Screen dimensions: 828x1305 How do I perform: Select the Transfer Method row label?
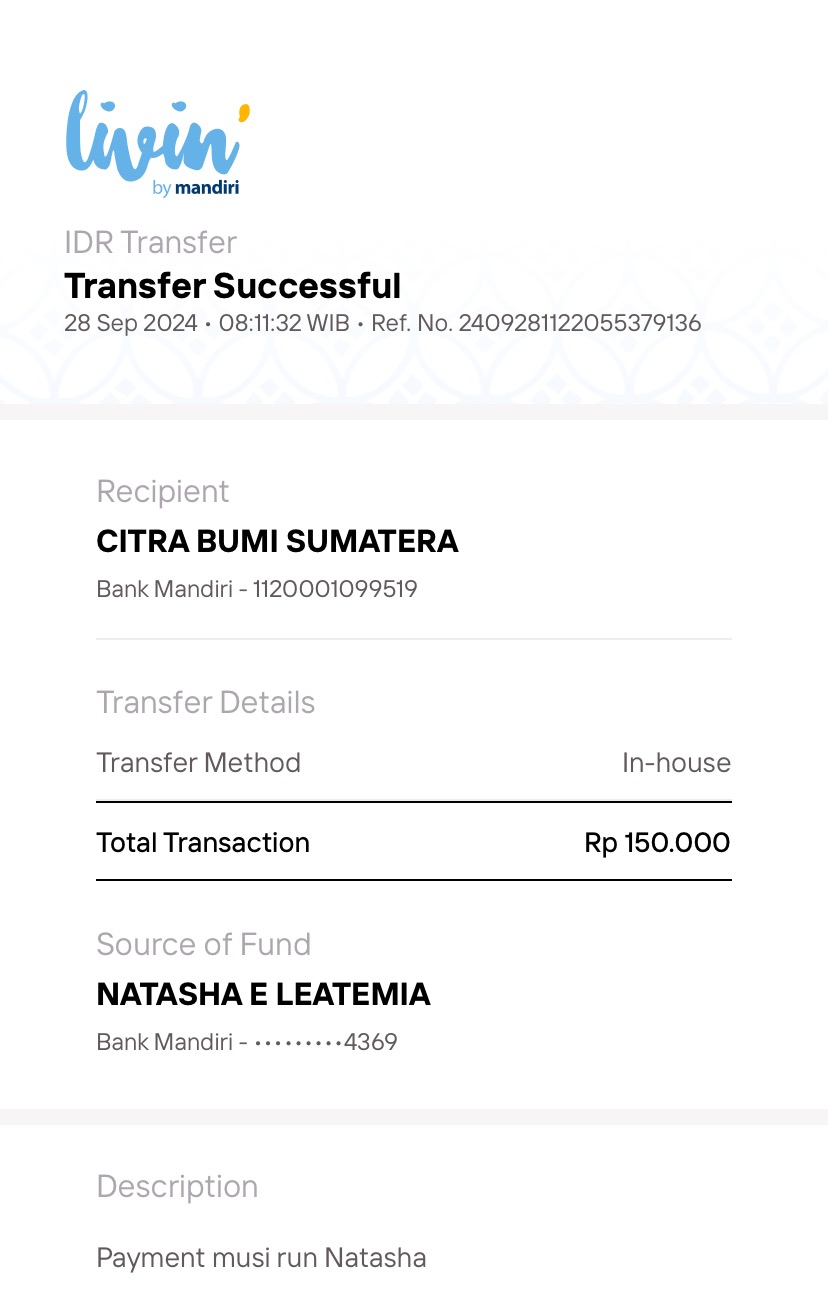pos(198,763)
